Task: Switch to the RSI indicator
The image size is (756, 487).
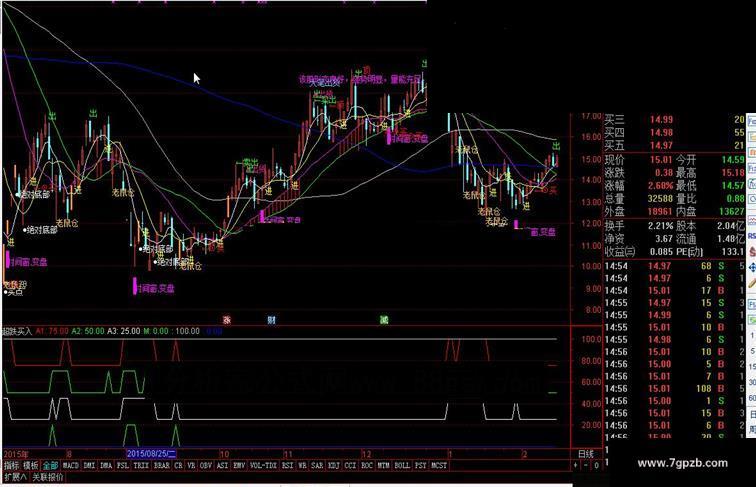Action: pyautogui.click(x=287, y=466)
